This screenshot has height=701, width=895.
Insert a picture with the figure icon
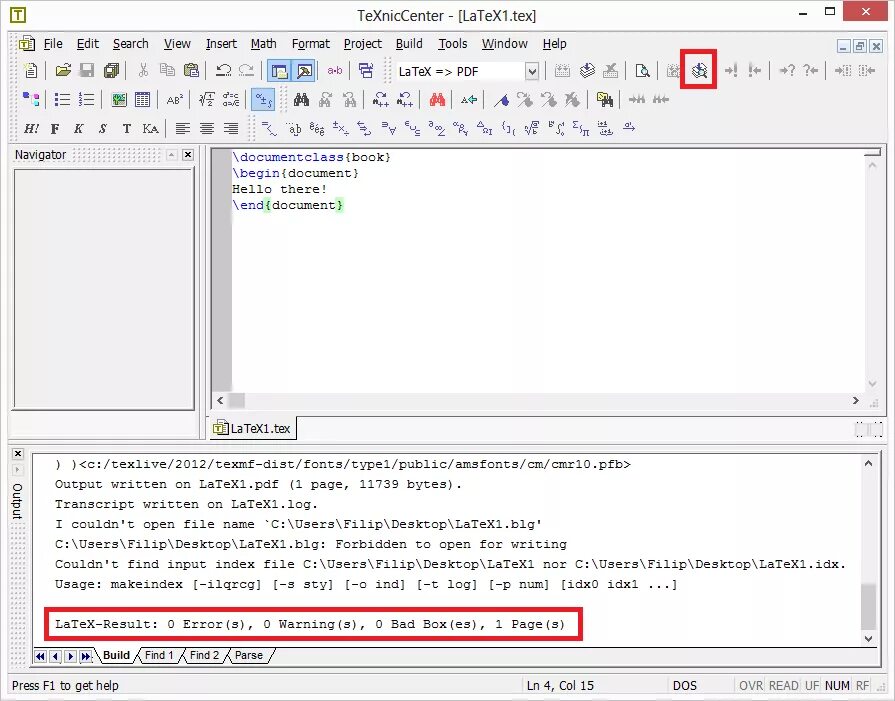(x=119, y=99)
